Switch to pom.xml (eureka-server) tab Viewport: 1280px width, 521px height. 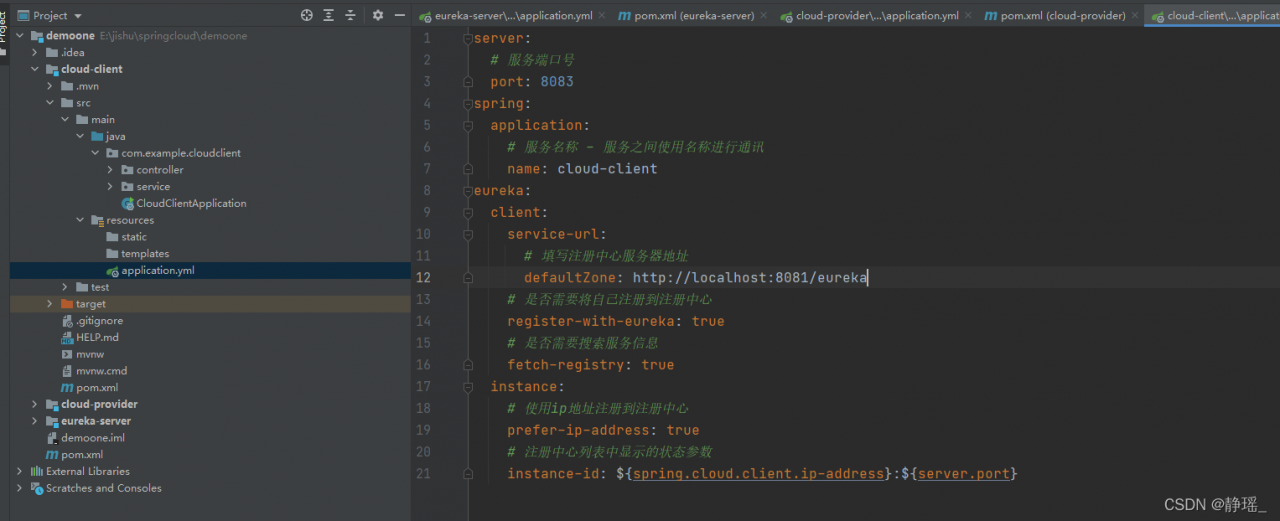[687, 16]
